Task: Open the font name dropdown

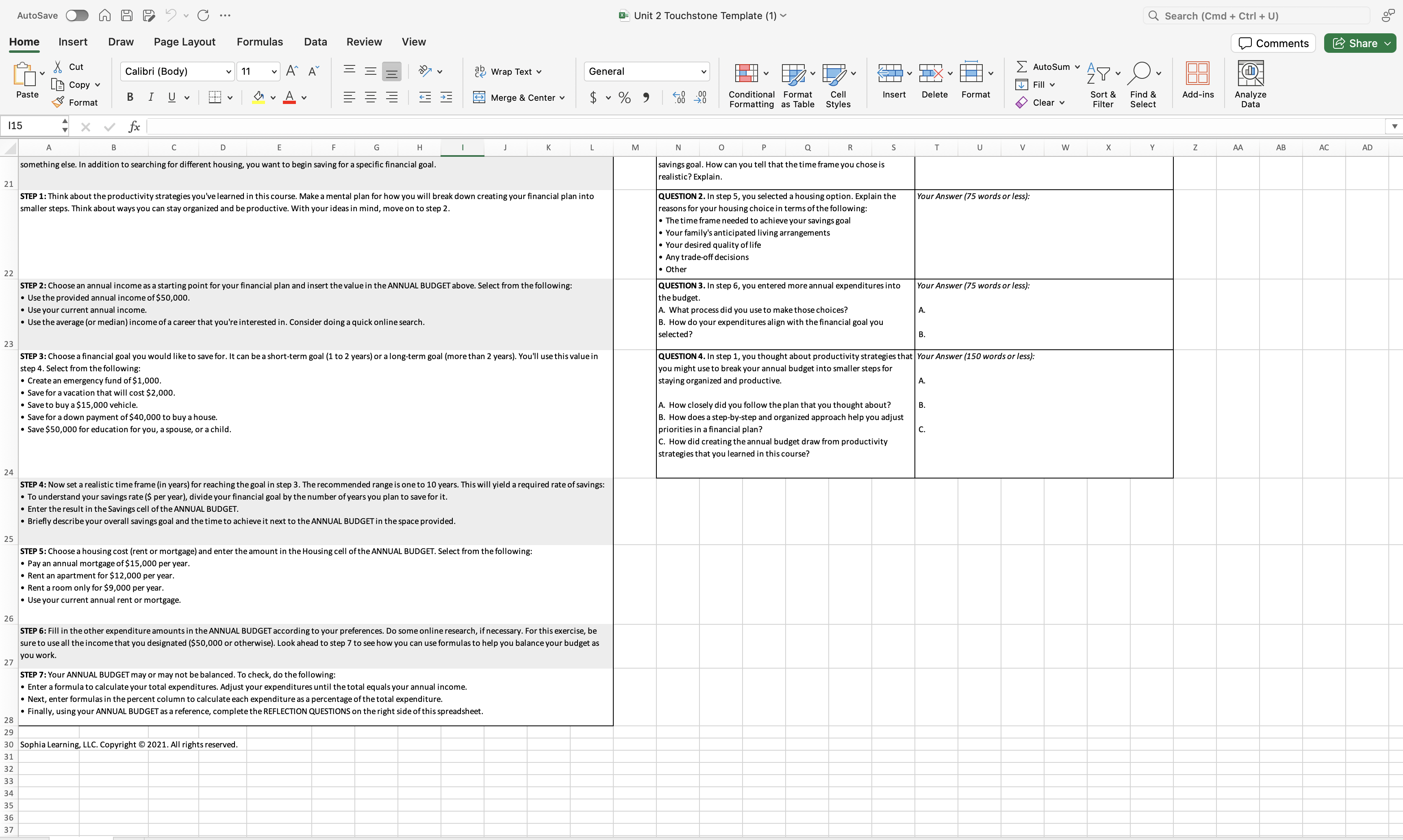Action: [228, 71]
